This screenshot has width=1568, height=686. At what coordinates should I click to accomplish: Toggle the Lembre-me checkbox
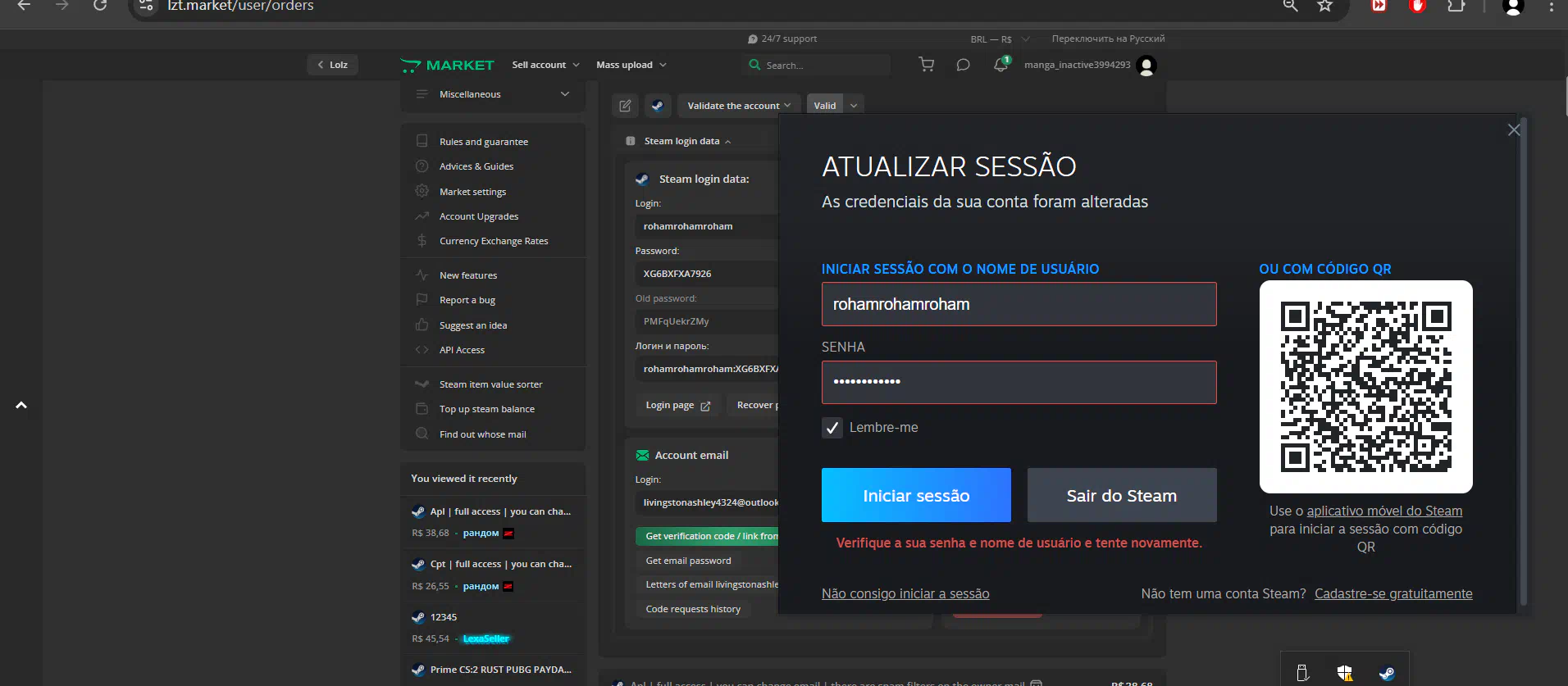pyautogui.click(x=832, y=428)
